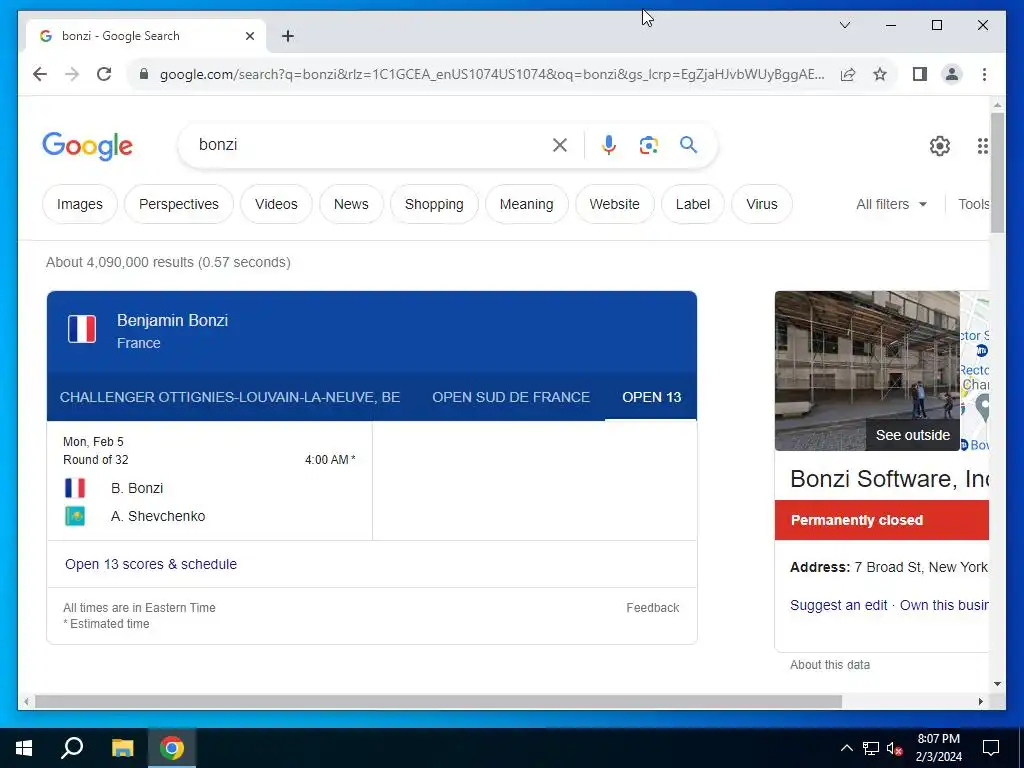Open About this data link
This screenshot has height=768, width=1024.
[x=830, y=665]
